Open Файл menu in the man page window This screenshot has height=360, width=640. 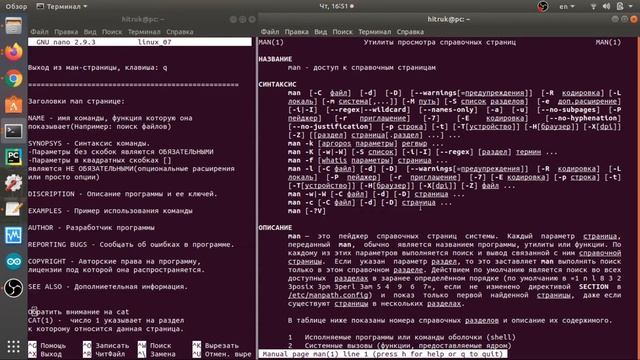(270, 31)
